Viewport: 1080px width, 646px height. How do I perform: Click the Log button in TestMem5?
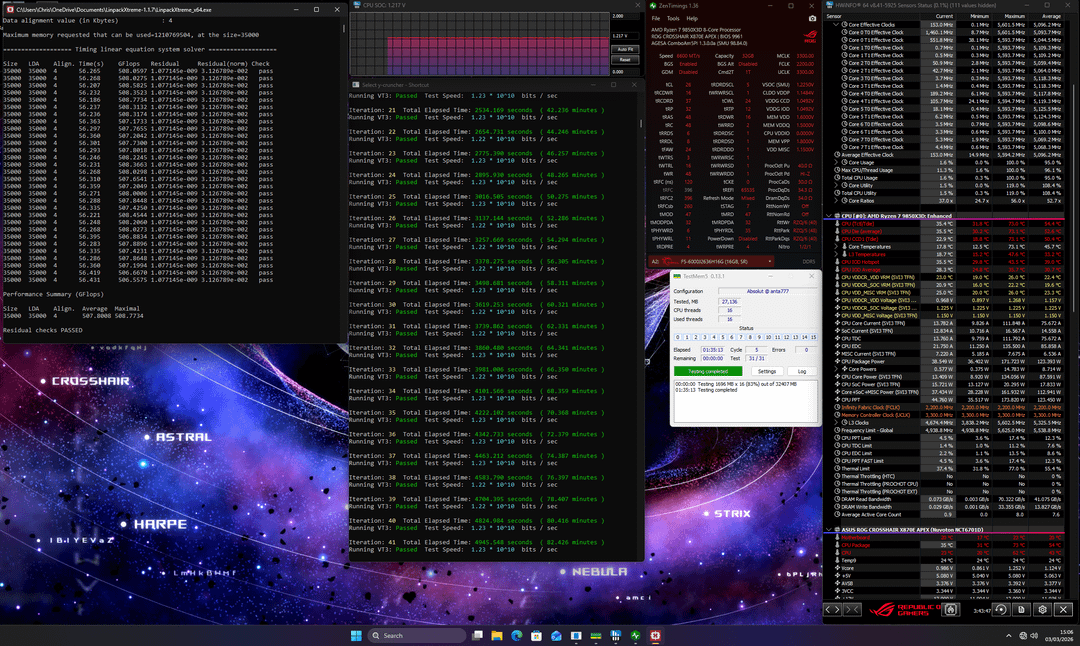(801, 370)
